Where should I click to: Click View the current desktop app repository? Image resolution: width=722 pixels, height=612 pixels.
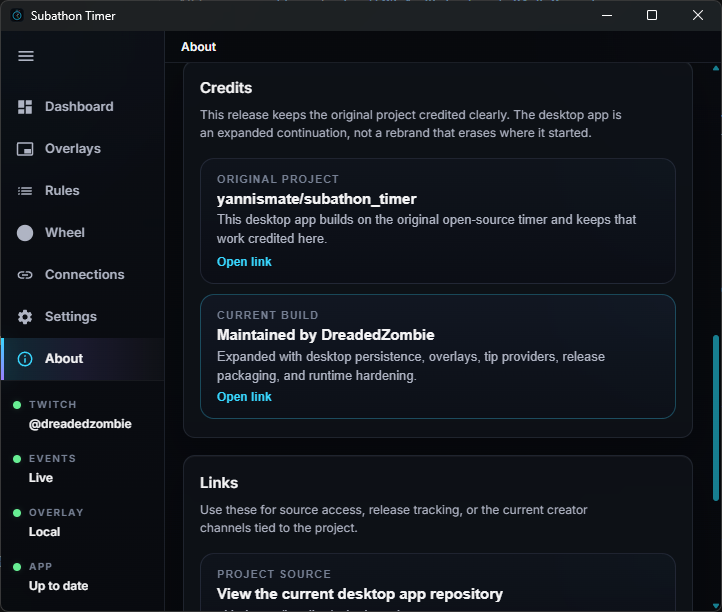[x=360, y=594]
